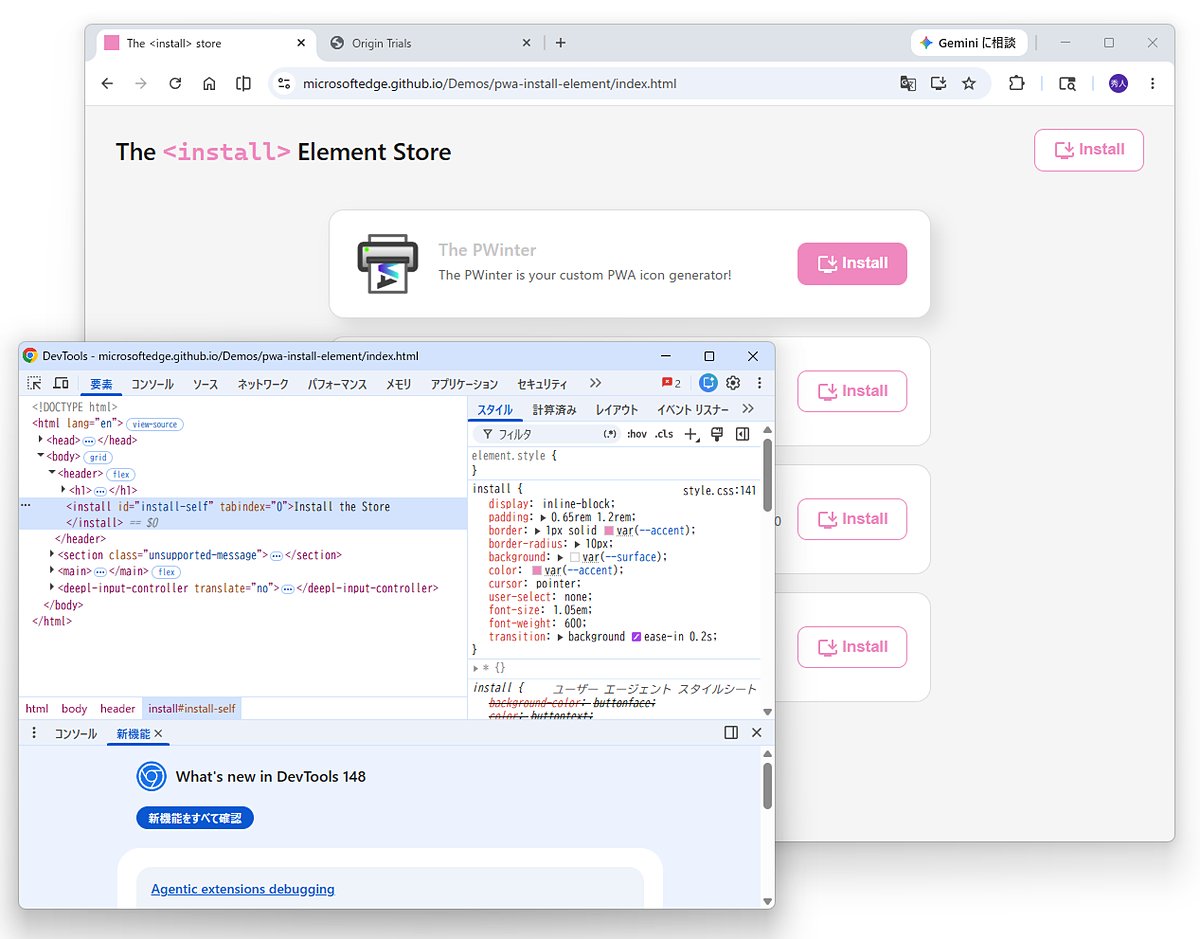Expand the main element node
This screenshot has height=939, width=1200.
pos(52,571)
